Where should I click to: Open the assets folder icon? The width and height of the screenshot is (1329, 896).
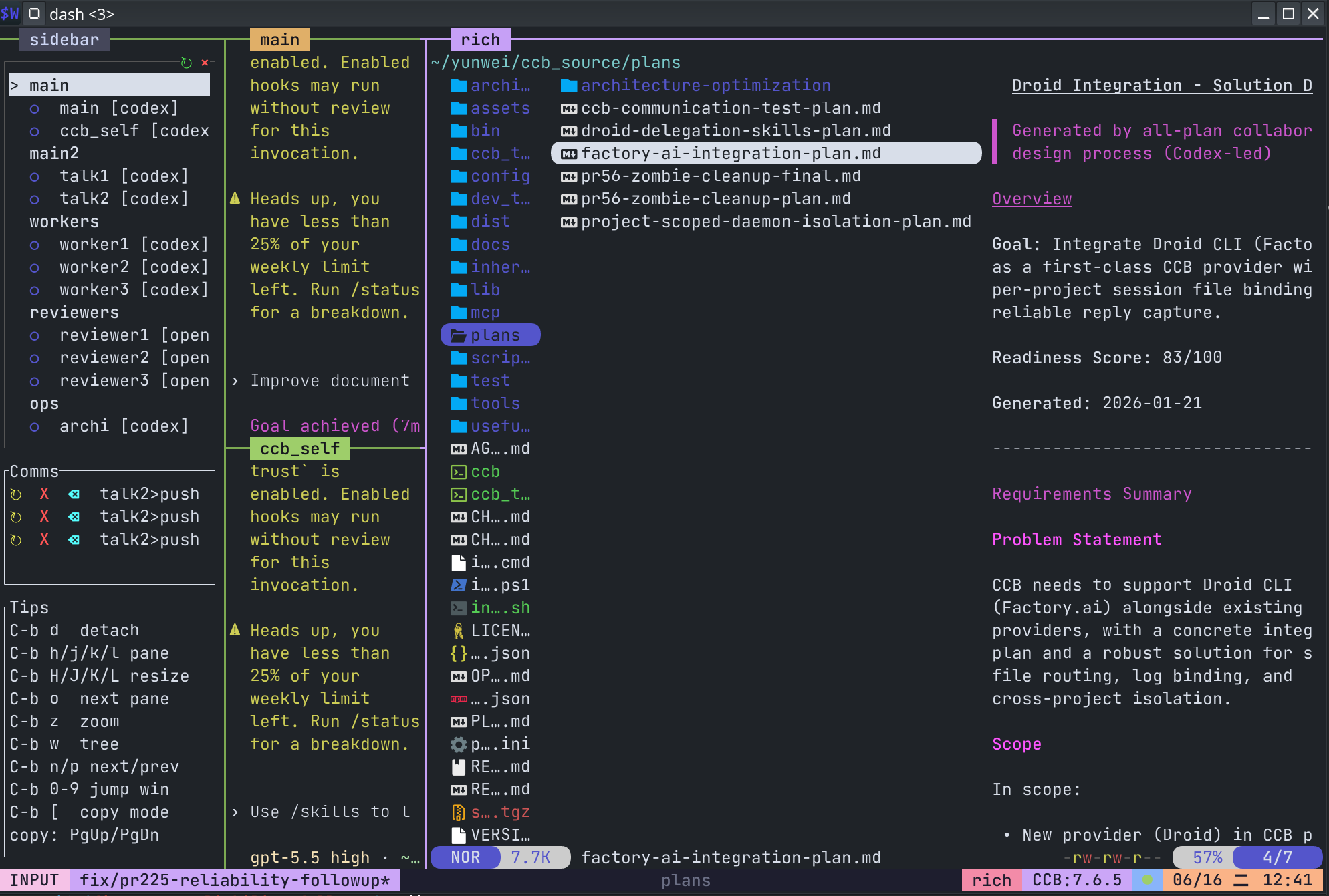[459, 108]
